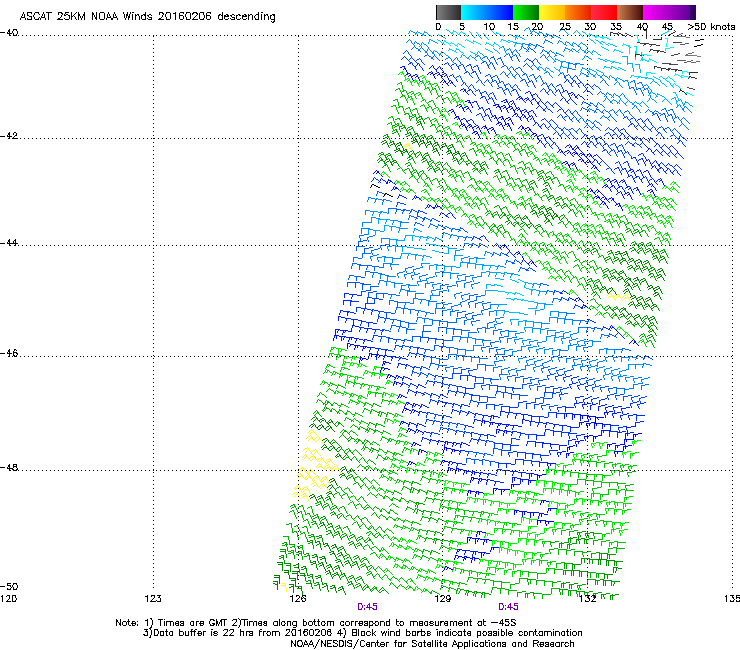
Task: Click the orange 25-30 knots color swatch
Action: coord(578,12)
